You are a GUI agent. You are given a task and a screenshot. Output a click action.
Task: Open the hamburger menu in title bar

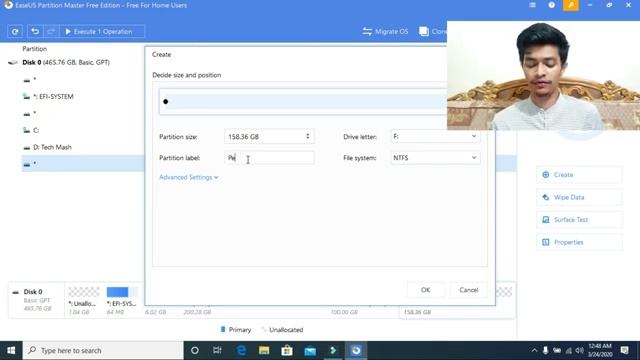point(532,5)
